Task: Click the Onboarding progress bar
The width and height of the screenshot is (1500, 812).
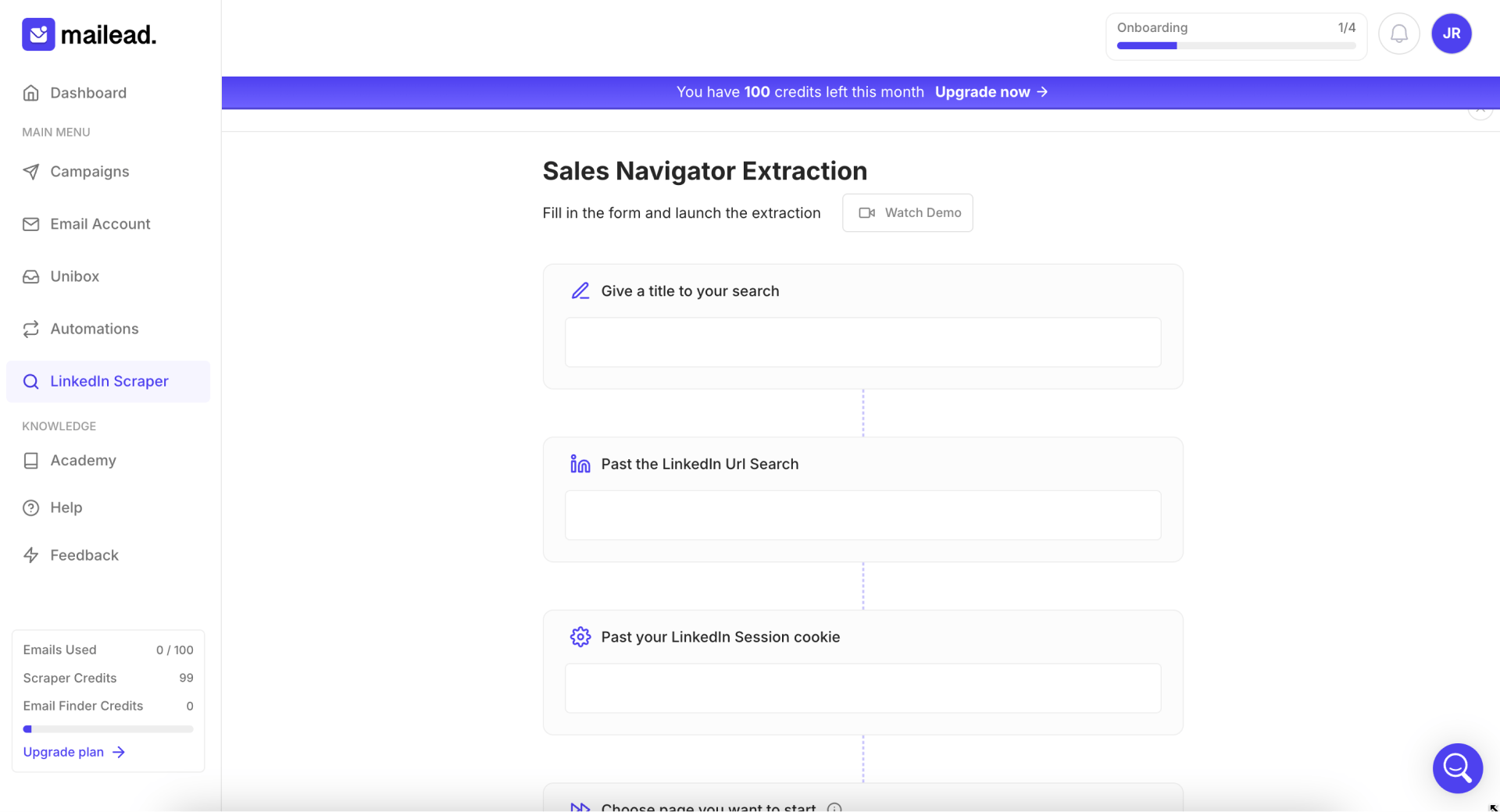Action: [x=1236, y=45]
